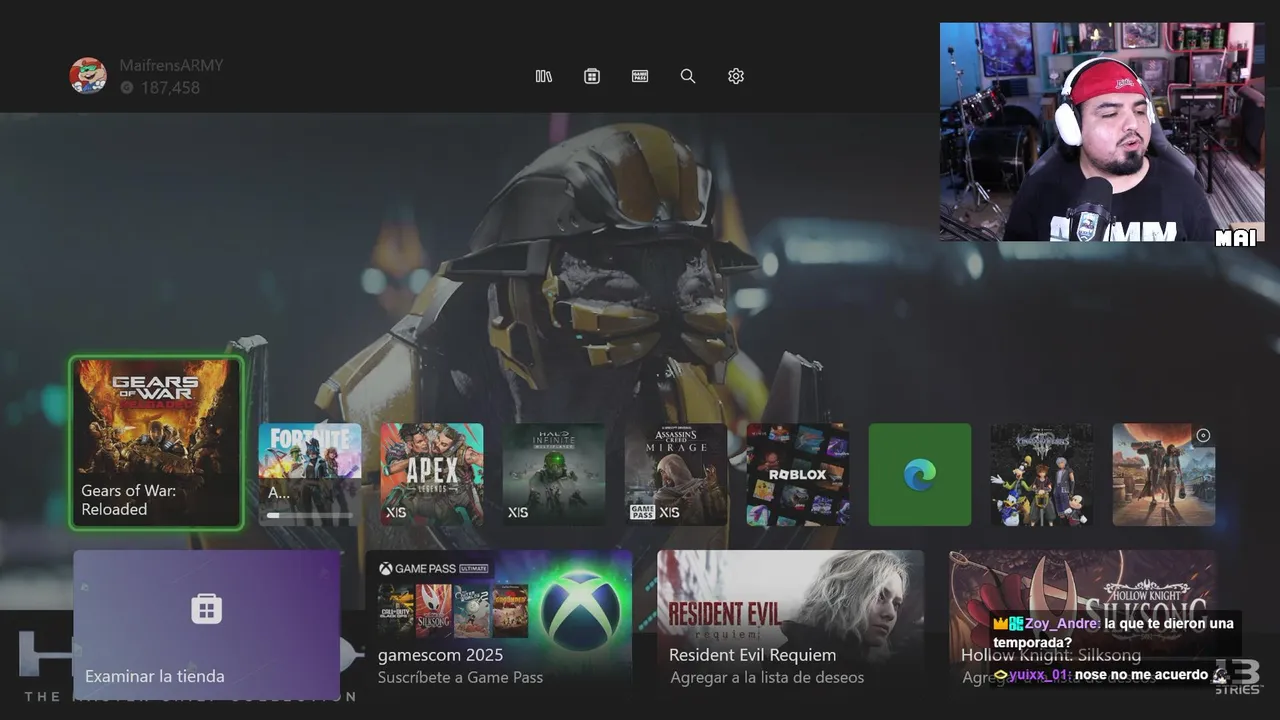Screen dimensions: 1280x720
Task: Launch Gears of War: Reloaded tile
Action: coord(156,442)
